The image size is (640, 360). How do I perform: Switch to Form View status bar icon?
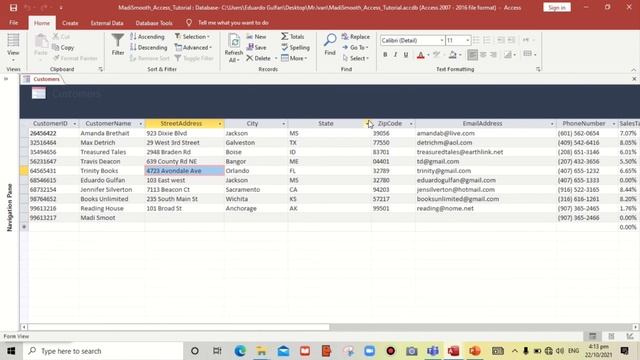tap(592, 336)
